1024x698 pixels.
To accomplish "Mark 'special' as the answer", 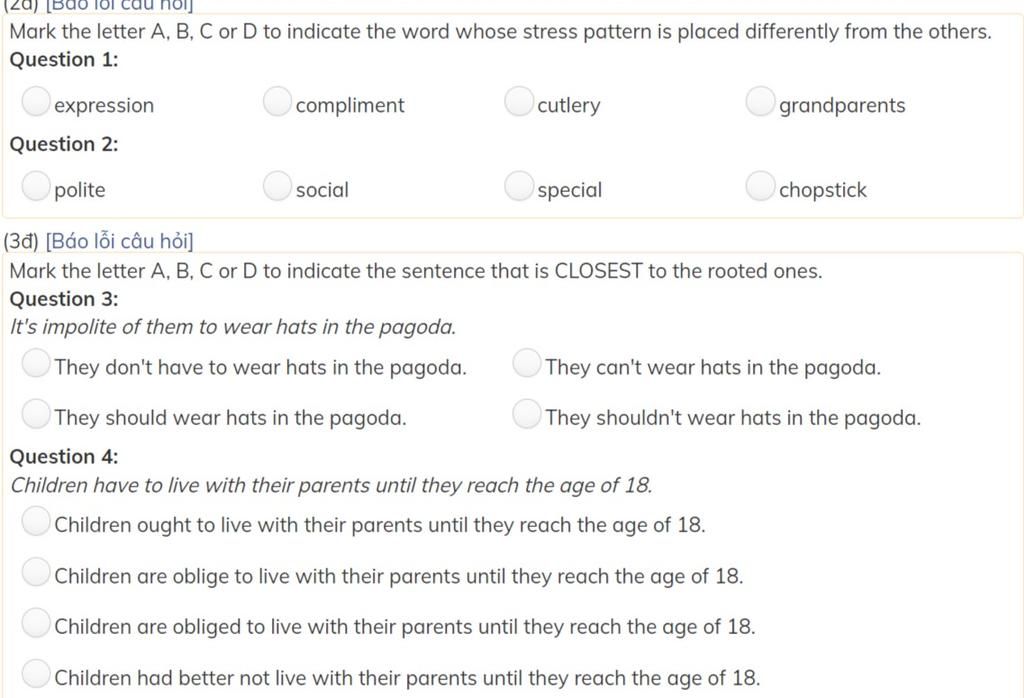I will [x=519, y=186].
